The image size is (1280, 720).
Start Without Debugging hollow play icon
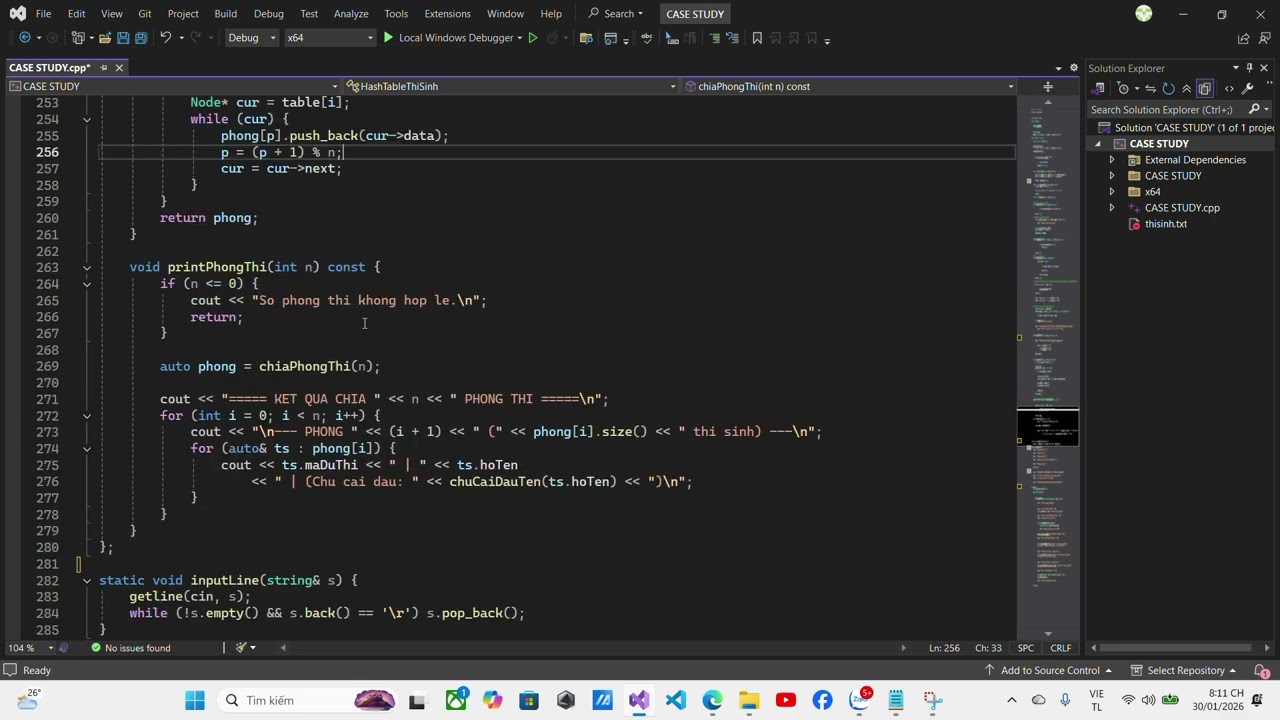(532, 38)
